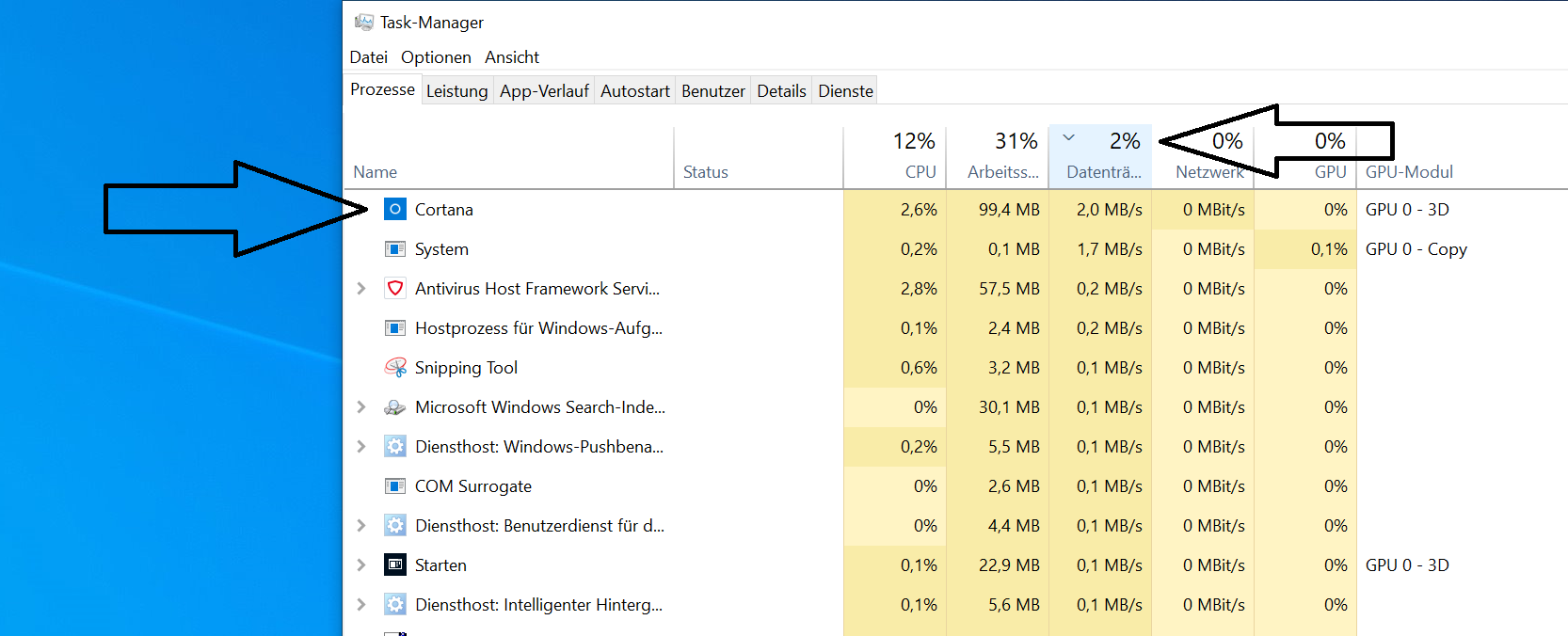This screenshot has height=636, width=1568.
Task: Expand the Antivirus Host Framework Service row
Action: tap(361, 289)
